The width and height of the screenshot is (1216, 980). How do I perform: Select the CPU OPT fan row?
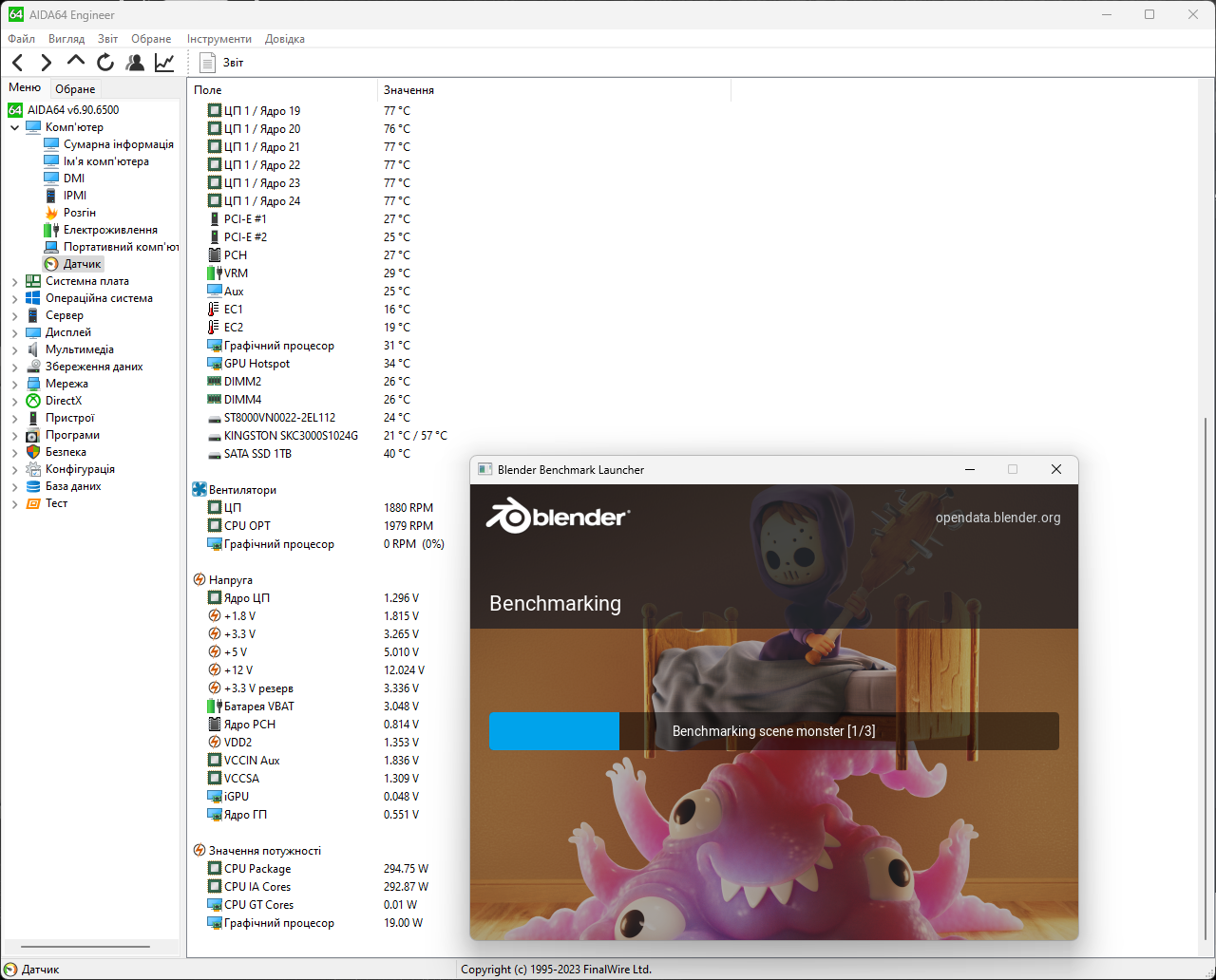(x=320, y=526)
